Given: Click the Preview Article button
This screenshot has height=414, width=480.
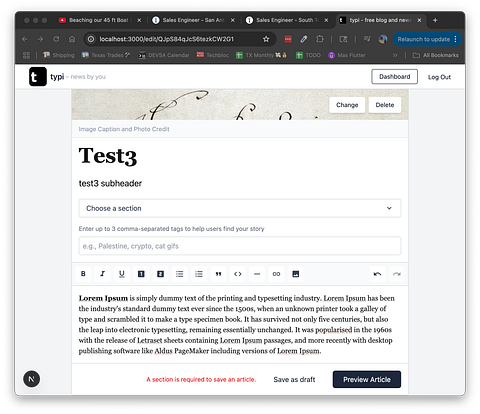Looking at the screenshot, I should coord(367,379).
